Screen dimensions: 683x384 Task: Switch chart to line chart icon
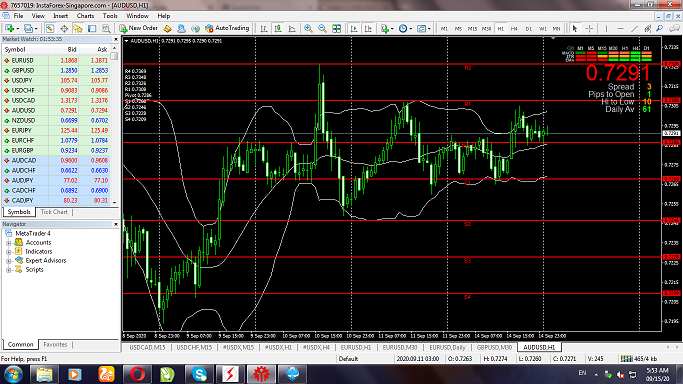(292, 28)
